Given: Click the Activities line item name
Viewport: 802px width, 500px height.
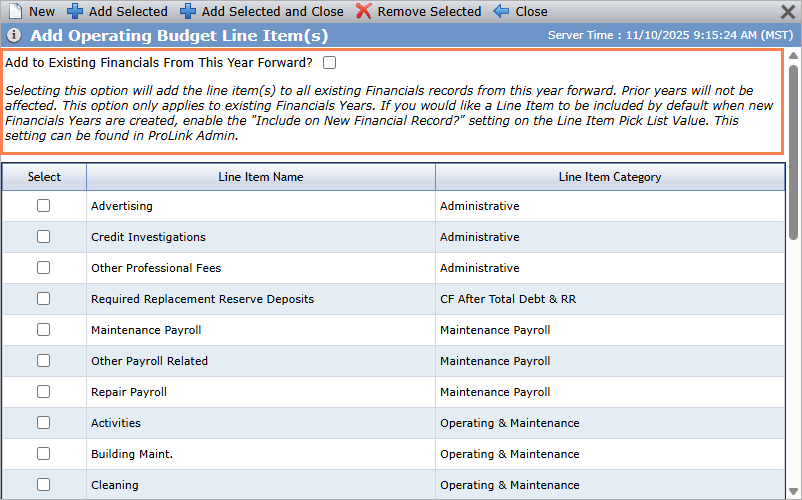Looking at the screenshot, I should (116, 423).
